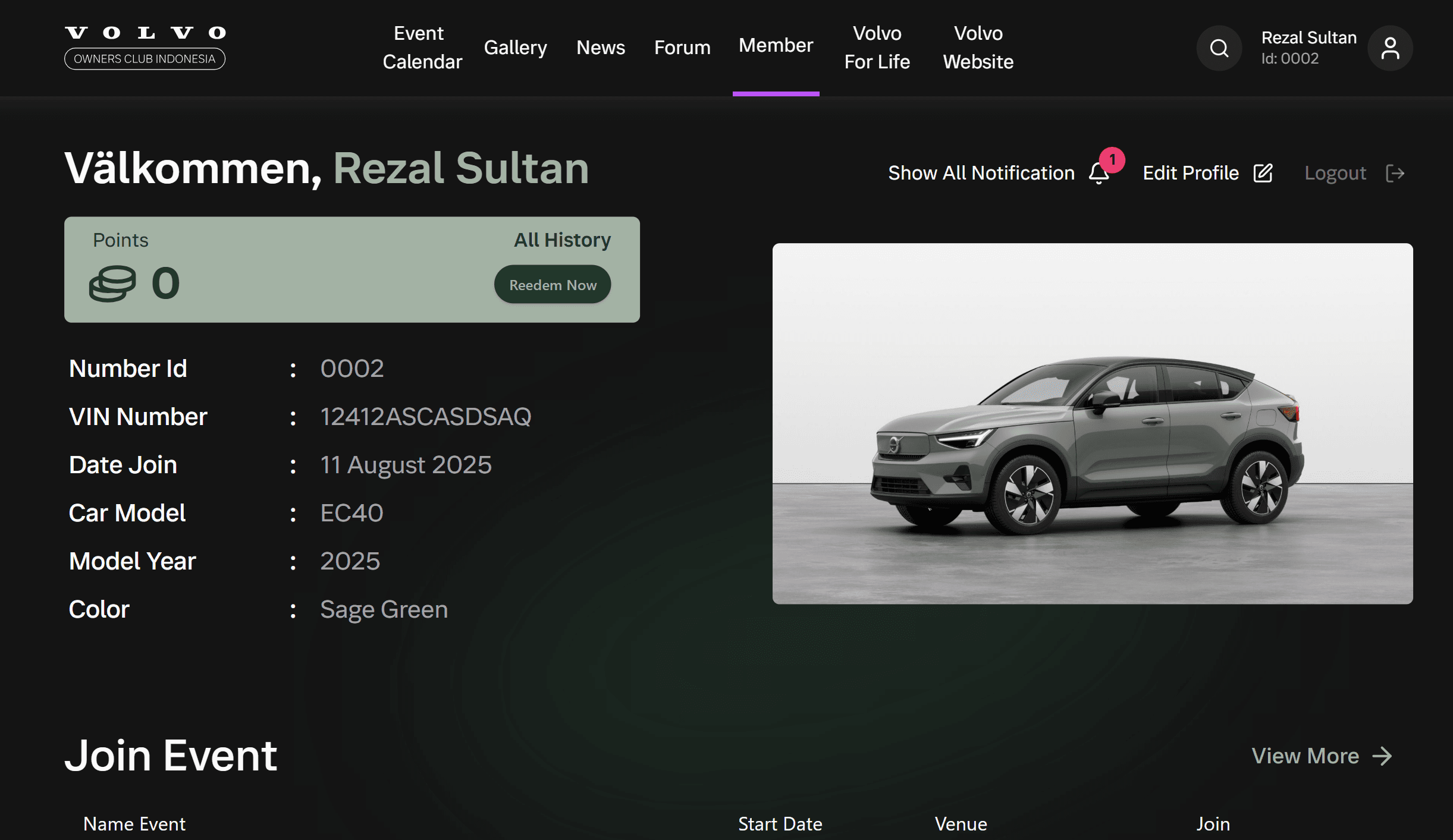1453x840 pixels.
Task: Open Volvo For Life page
Action: (877, 48)
